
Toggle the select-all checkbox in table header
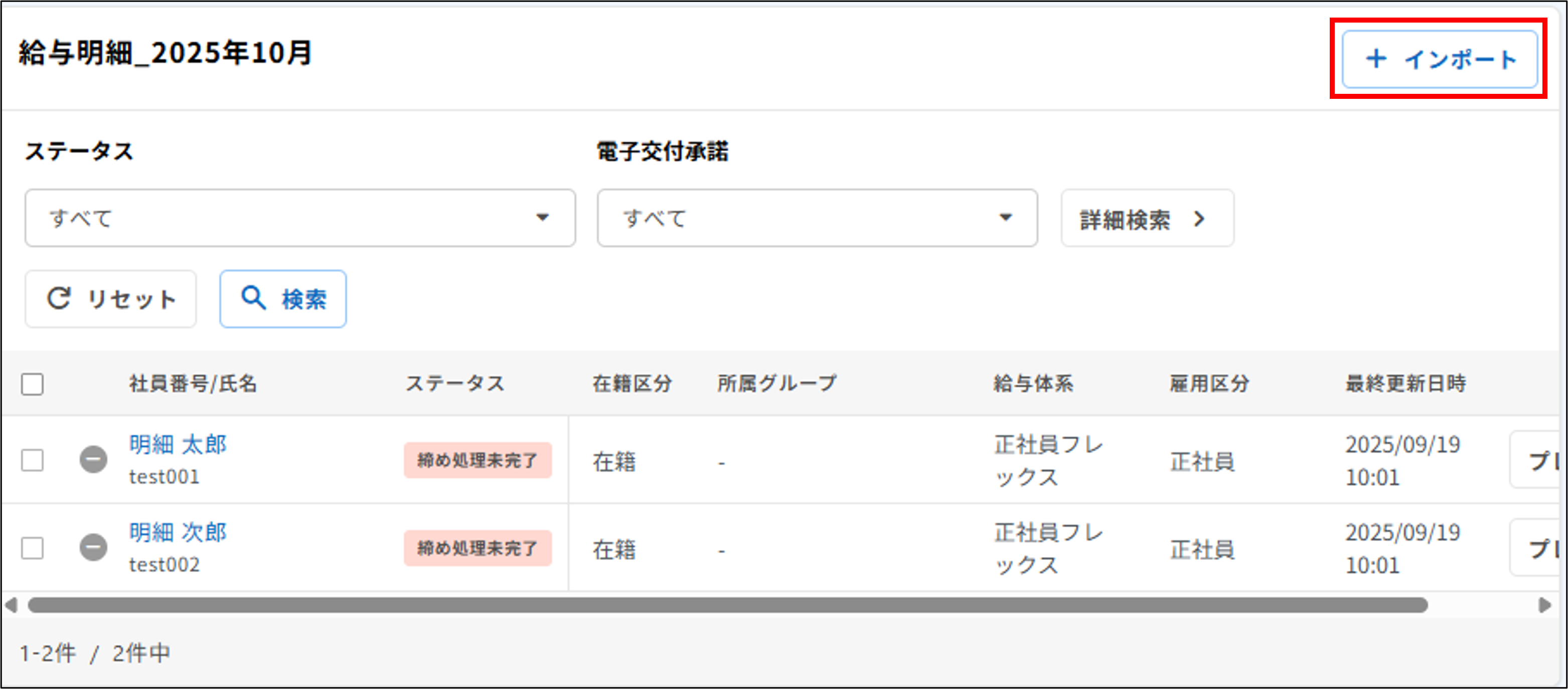[x=32, y=383]
